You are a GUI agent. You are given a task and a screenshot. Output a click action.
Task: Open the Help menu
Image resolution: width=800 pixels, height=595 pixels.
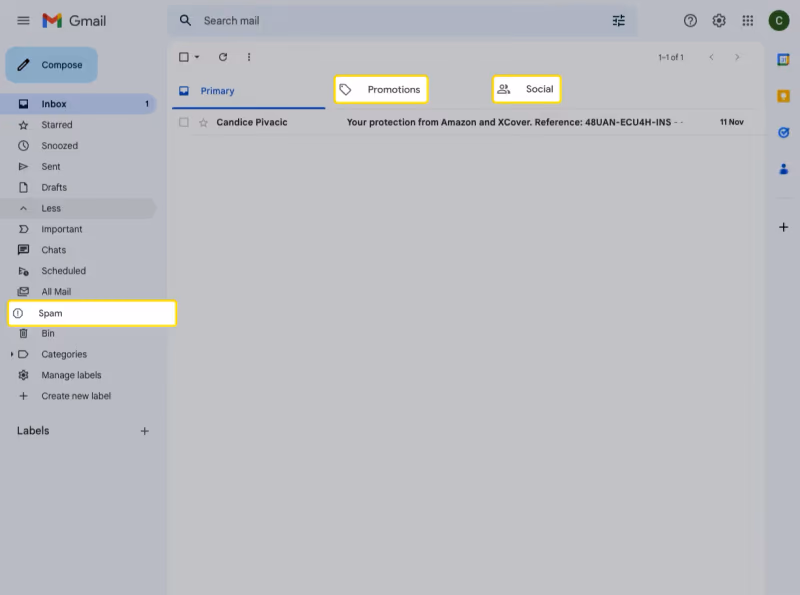pyautogui.click(x=689, y=20)
